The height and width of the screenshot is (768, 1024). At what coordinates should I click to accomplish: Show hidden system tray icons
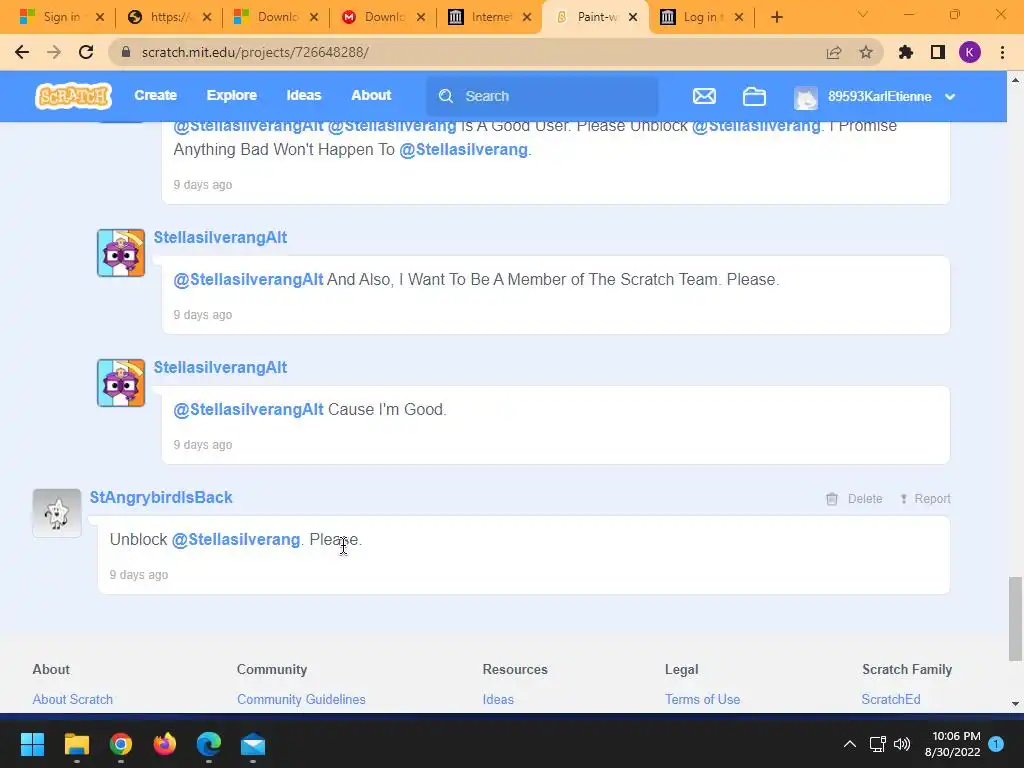point(850,744)
